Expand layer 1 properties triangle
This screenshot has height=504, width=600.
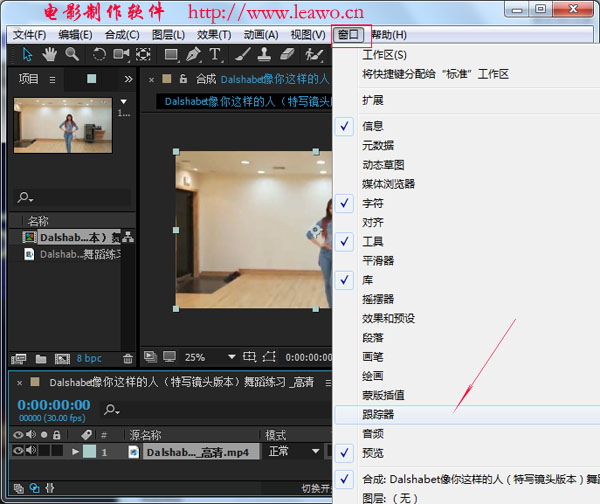pos(75,452)
